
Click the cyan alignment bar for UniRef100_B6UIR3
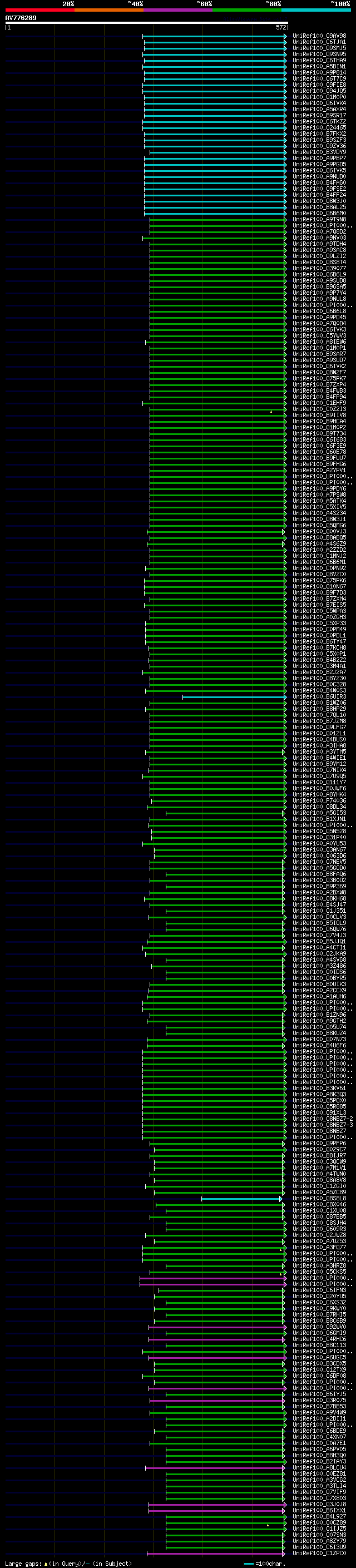point(234,697)
